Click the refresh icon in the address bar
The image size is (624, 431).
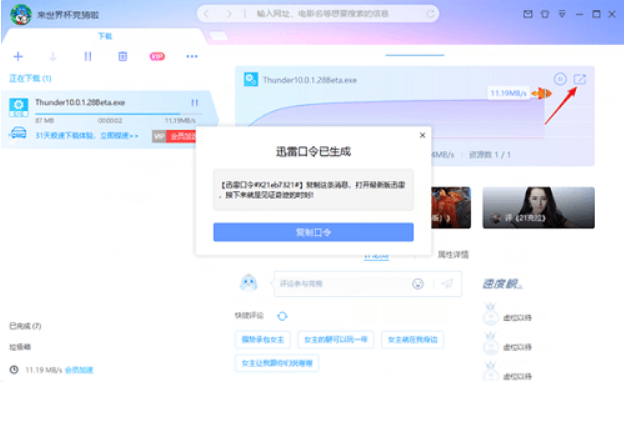[x=430, y=14]
